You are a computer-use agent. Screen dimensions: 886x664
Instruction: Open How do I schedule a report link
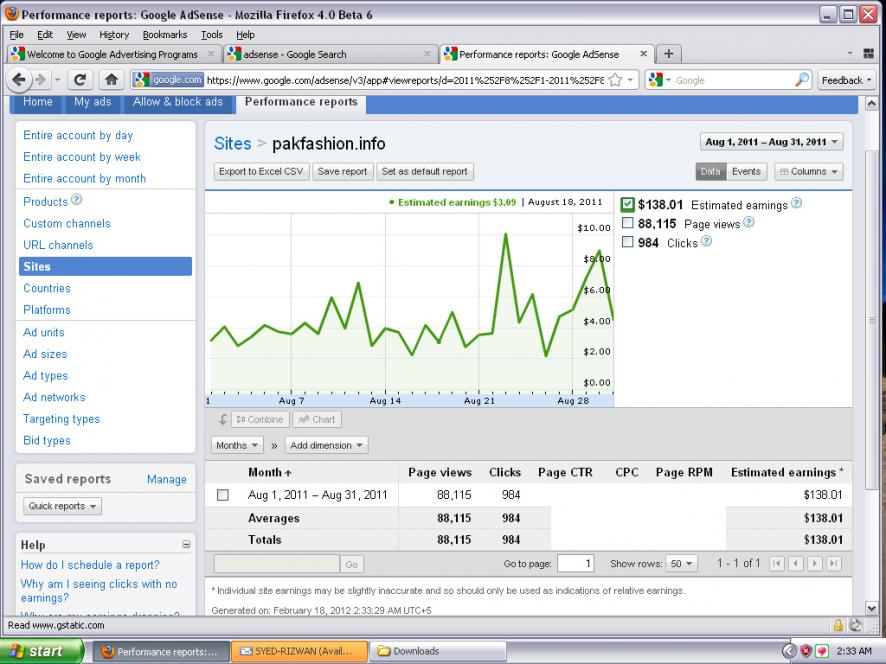click(90, 565)
